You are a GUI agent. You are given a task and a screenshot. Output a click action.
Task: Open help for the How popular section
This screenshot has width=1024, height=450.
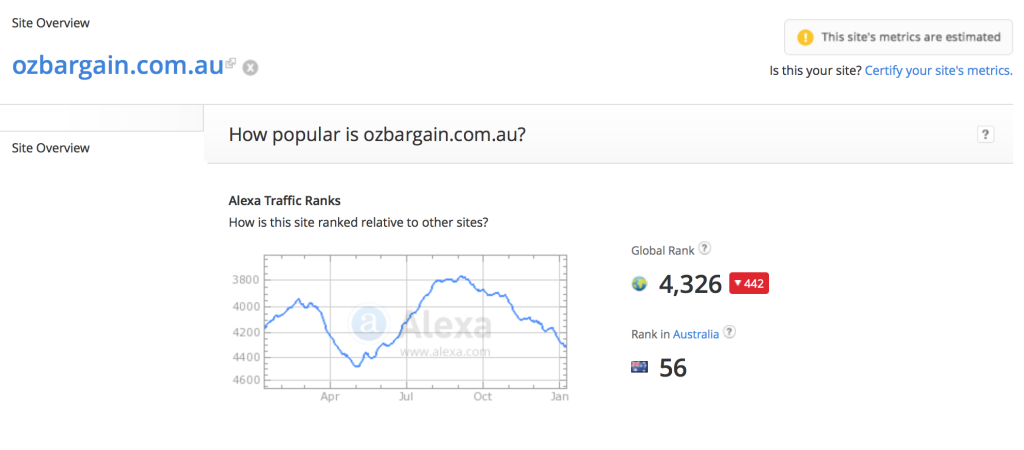[985, 135]
